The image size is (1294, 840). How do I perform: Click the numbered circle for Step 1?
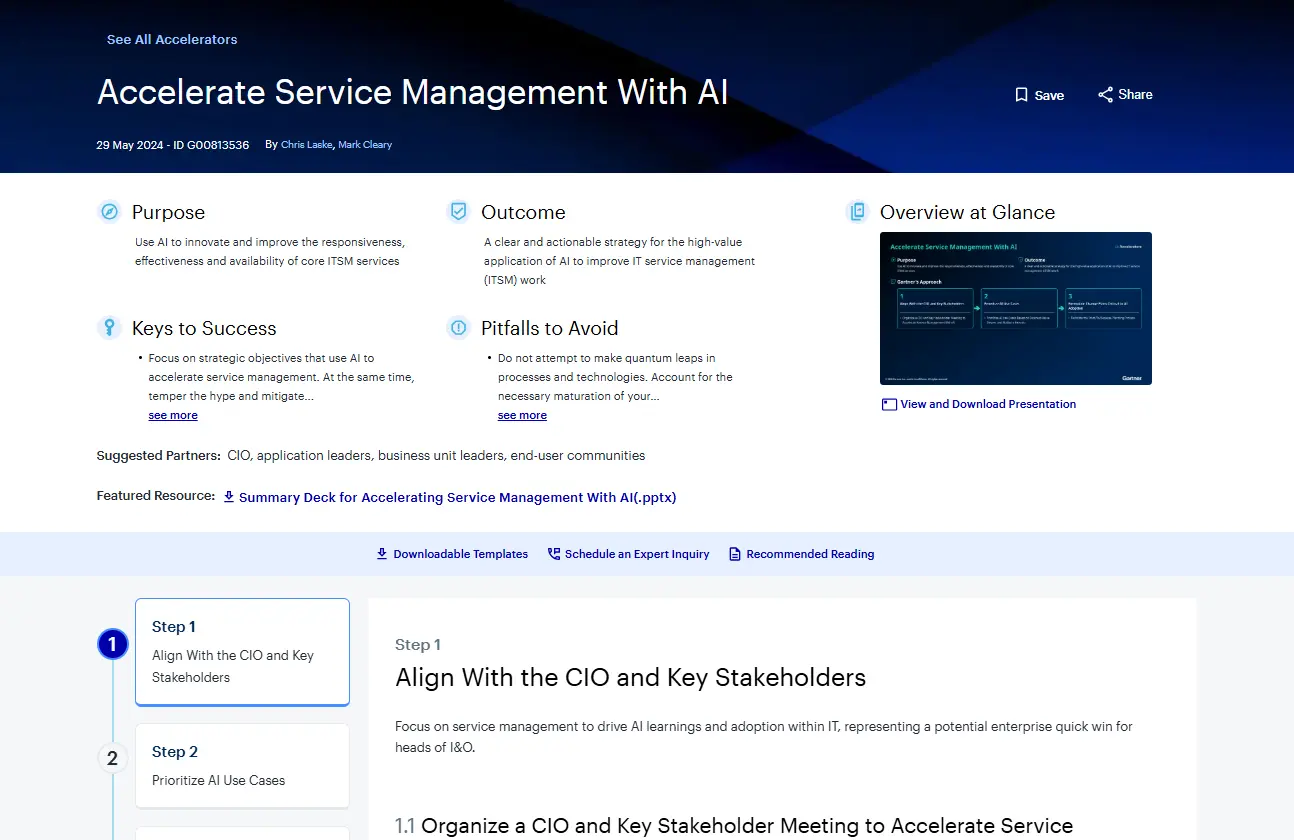click(112, 644)
